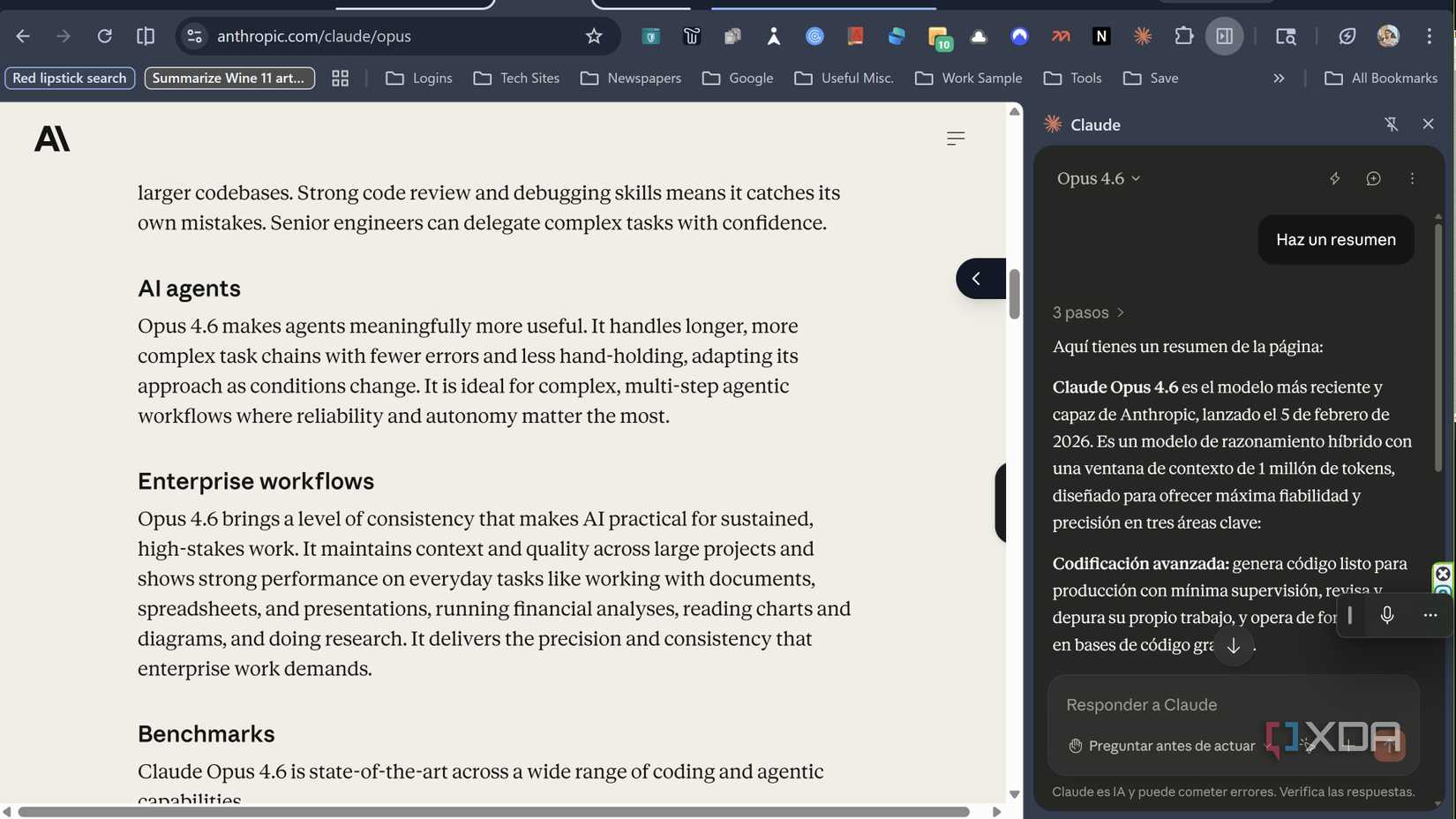
Task: Open the Useful Misc. bookmark folder
Action: click(844, 78)
